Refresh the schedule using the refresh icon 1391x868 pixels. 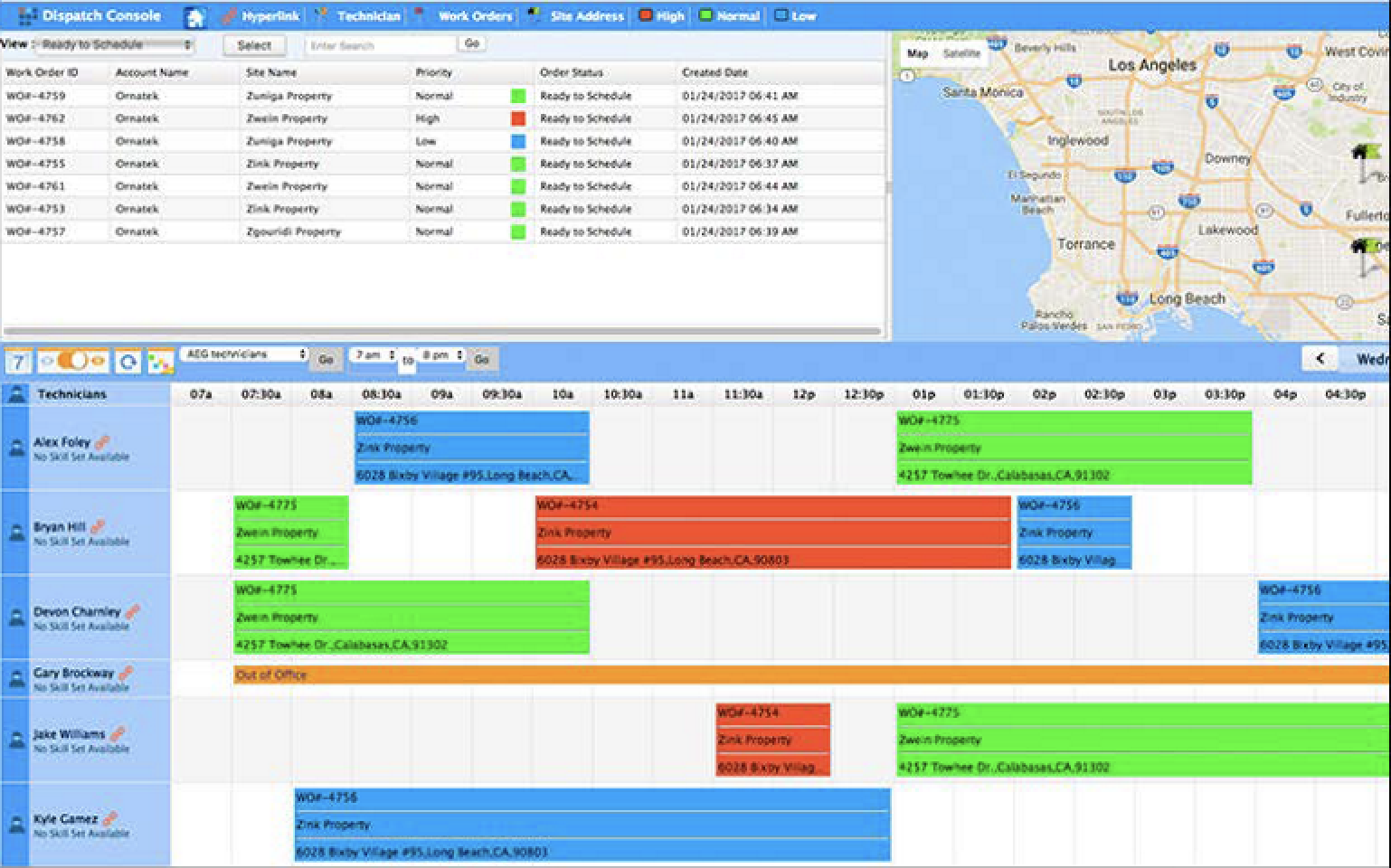(128, 359)
